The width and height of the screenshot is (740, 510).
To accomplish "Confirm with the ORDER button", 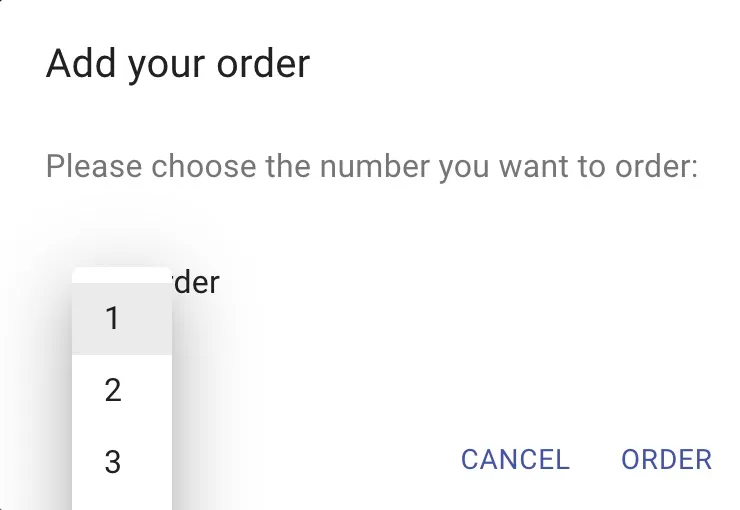I will pyautogui.click(x=666, y=459).
